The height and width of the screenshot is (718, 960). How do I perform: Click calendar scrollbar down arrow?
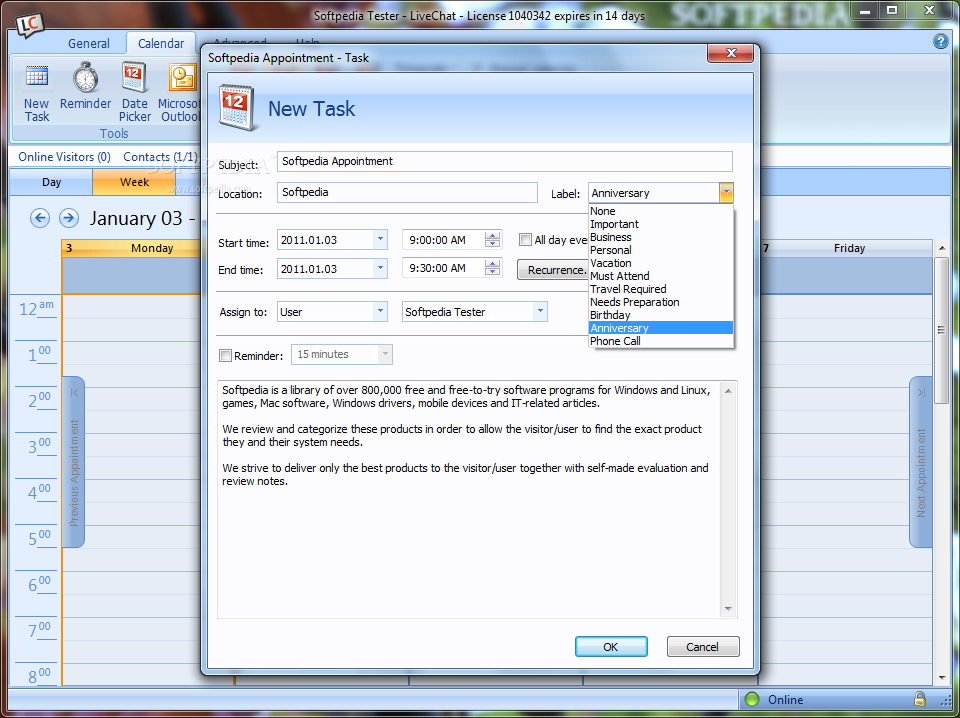(x=942, y=678)
